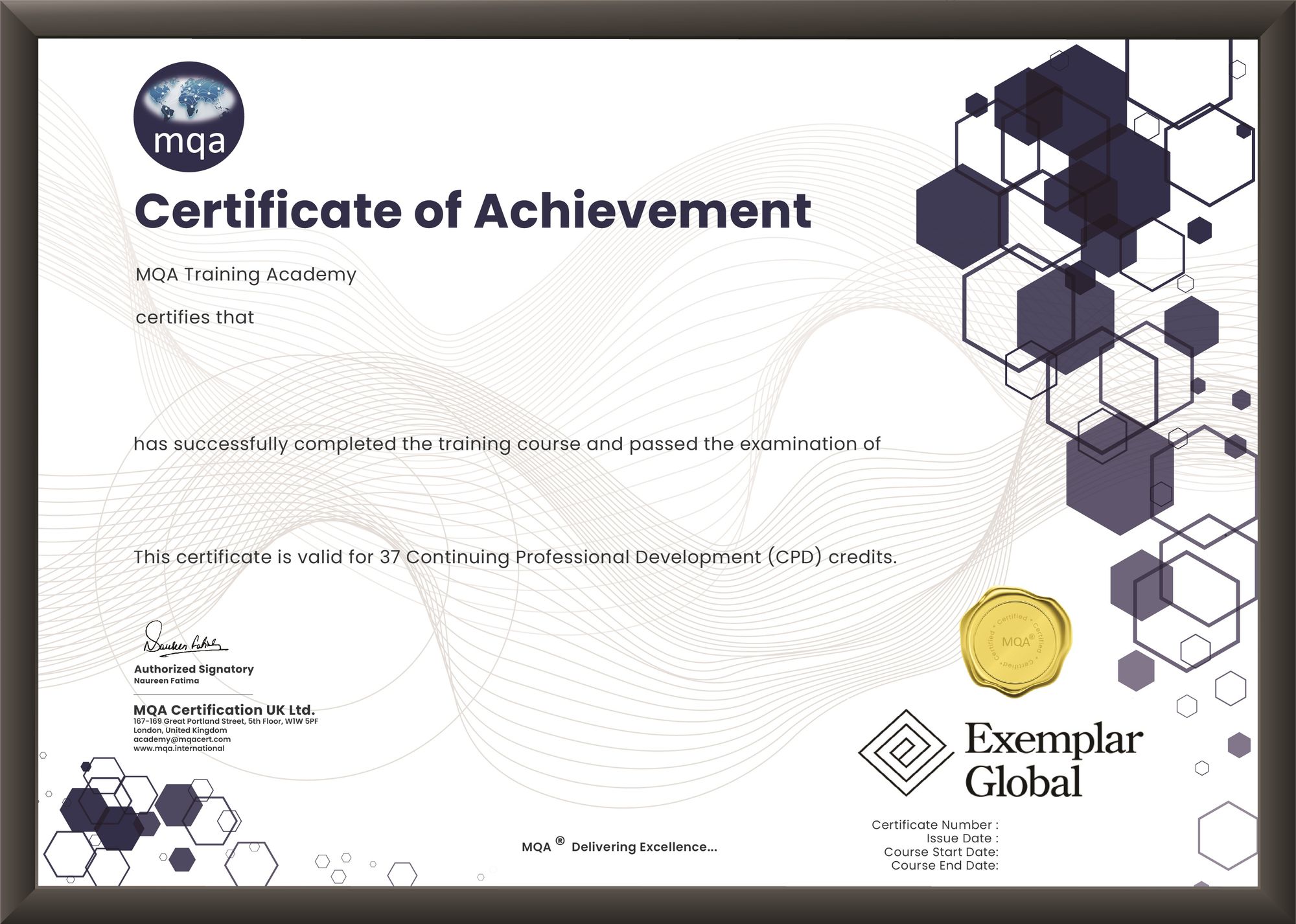Click the Certificate Number field label

tap(934, 825)
